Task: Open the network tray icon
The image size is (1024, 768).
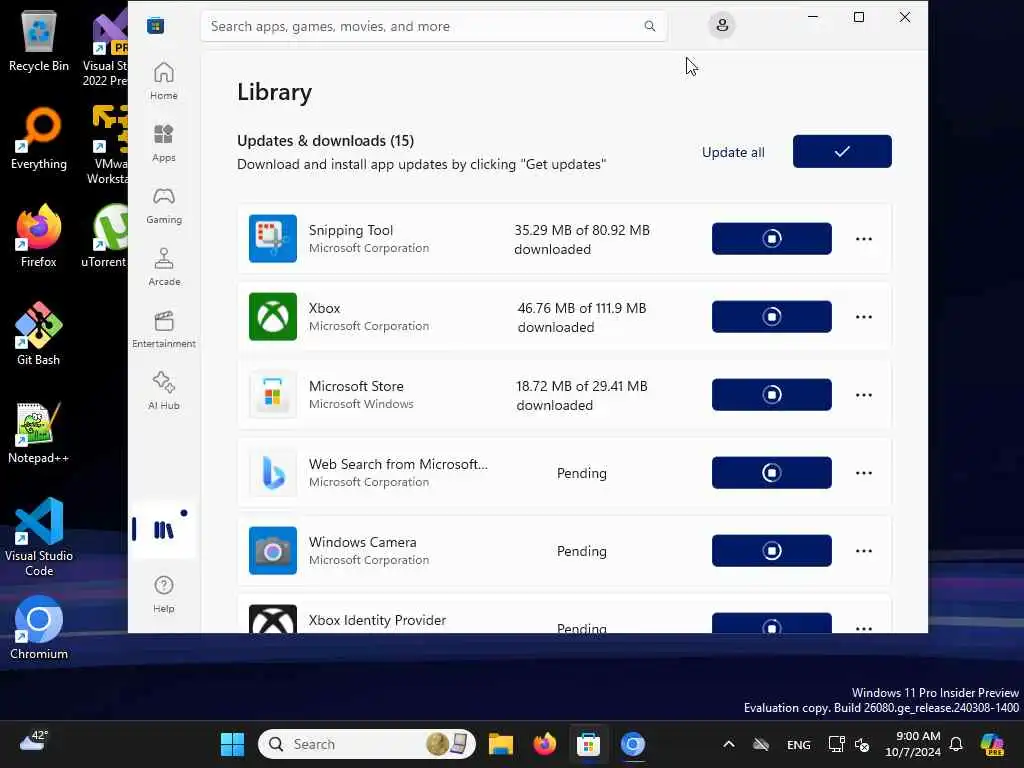Action: tap(836, 744)
